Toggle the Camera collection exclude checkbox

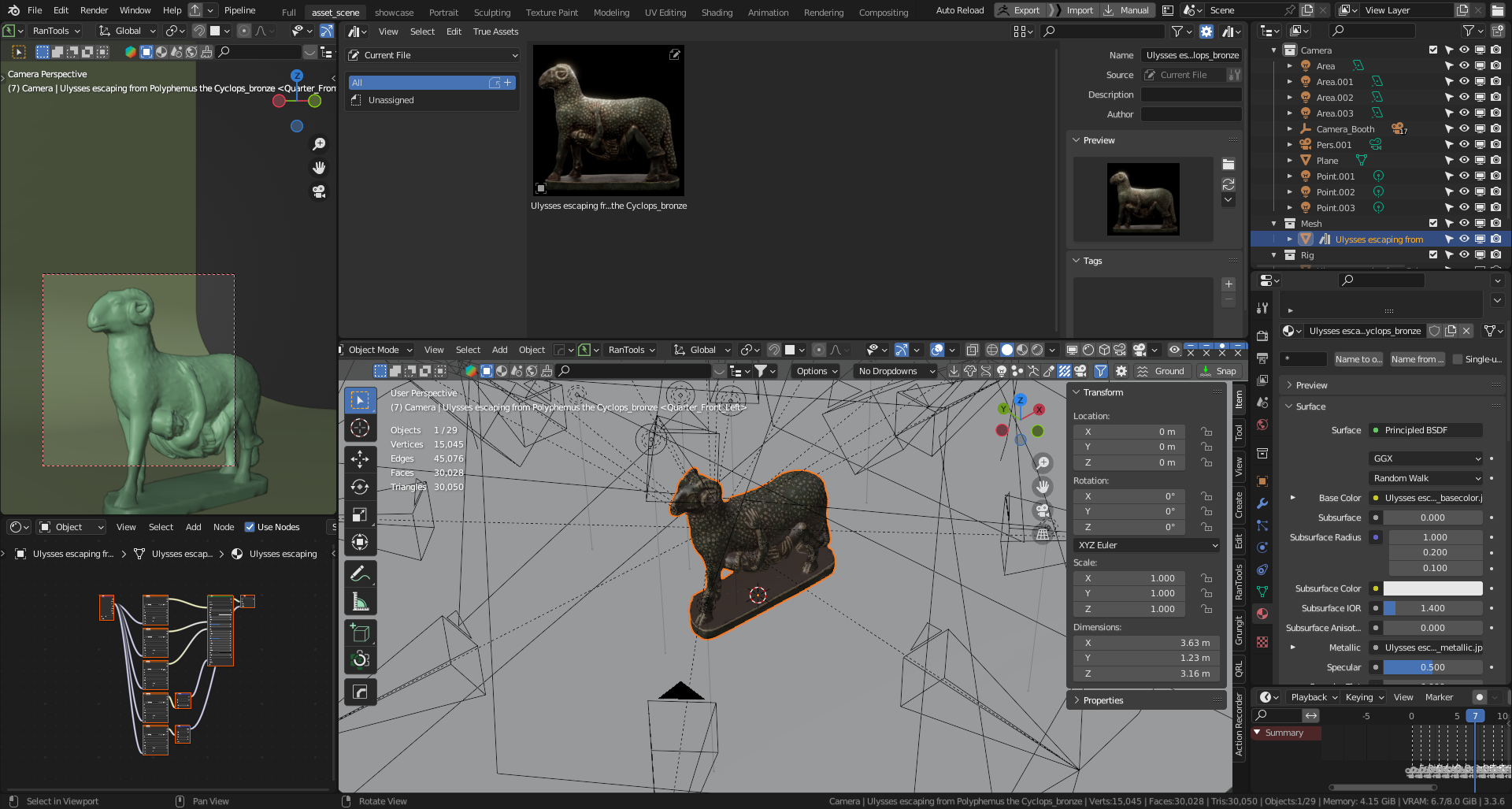pyautogui.click(x=1433, y=50)
